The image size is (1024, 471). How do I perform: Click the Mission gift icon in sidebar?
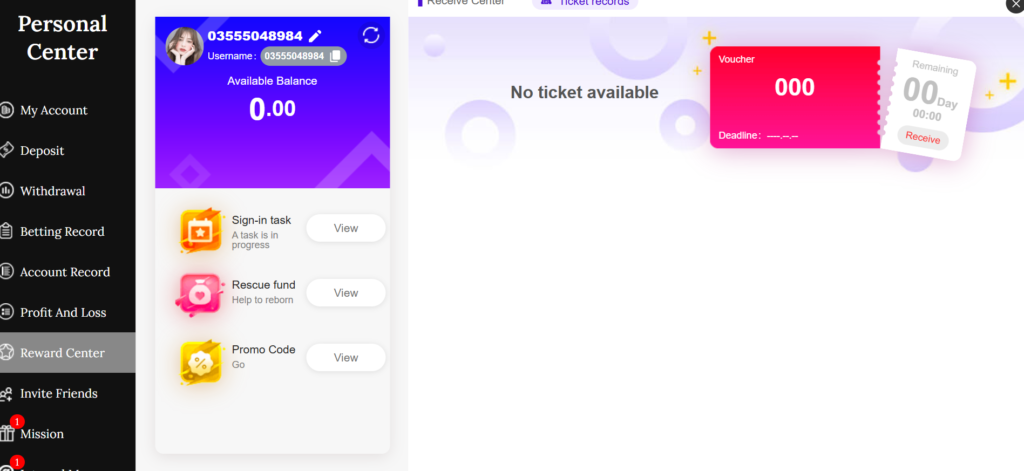(7, 434)
